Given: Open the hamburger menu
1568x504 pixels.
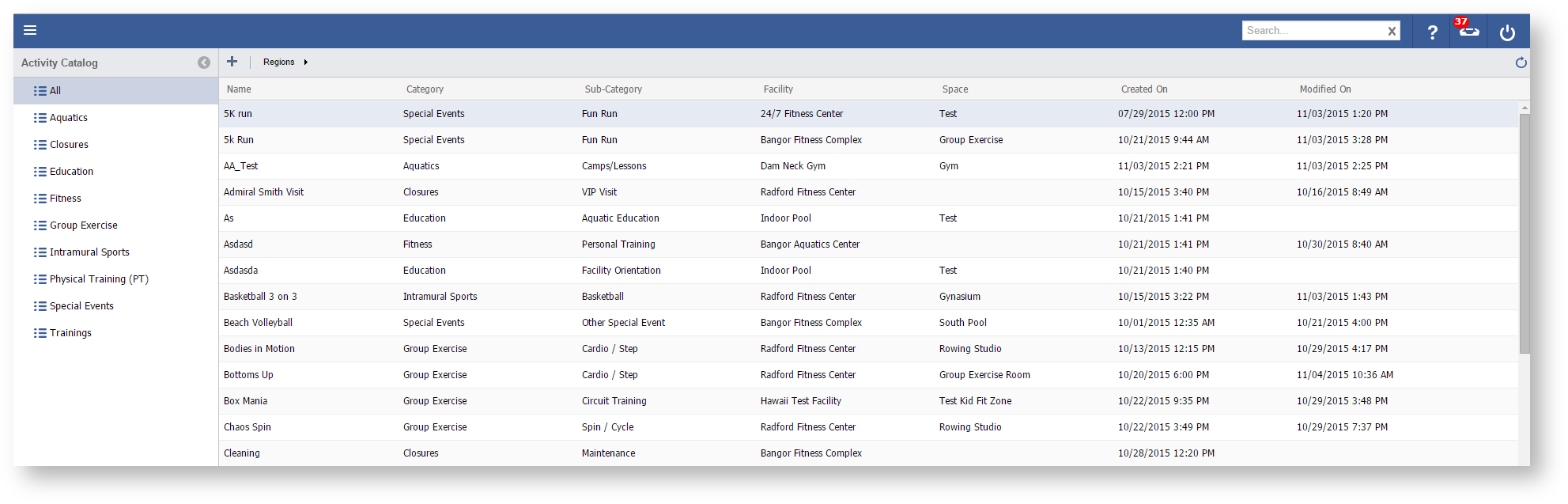Looking at the screenshot, I should coord(30,31).
